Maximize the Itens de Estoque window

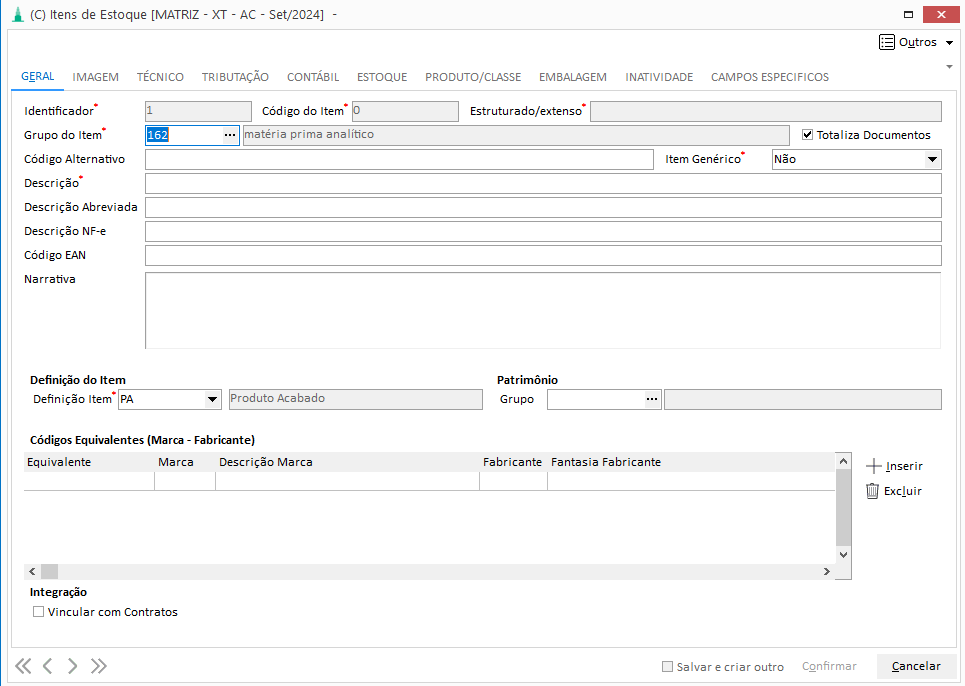click(908, 14)
